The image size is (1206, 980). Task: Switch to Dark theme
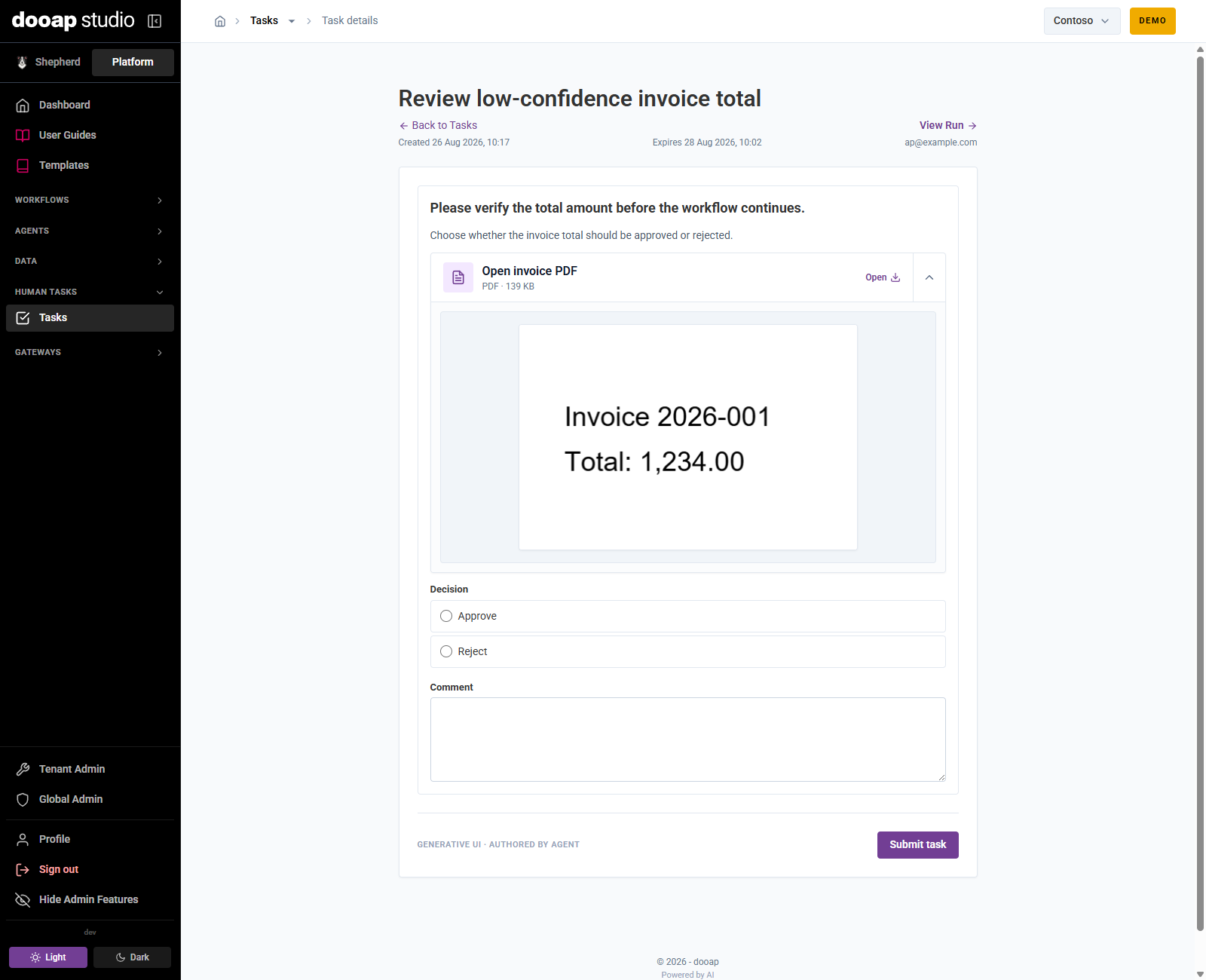click(x=132, y=957)
